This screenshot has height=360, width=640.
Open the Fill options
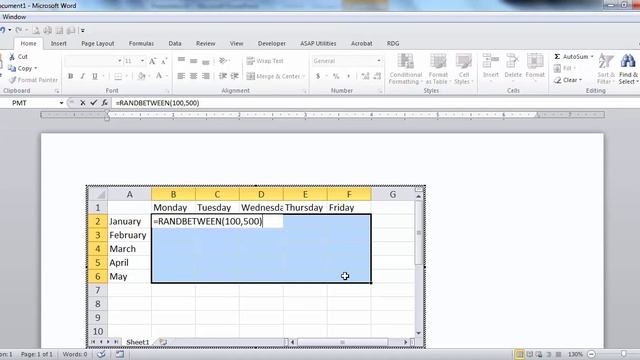pyautogui.click(x=565, y=68)
